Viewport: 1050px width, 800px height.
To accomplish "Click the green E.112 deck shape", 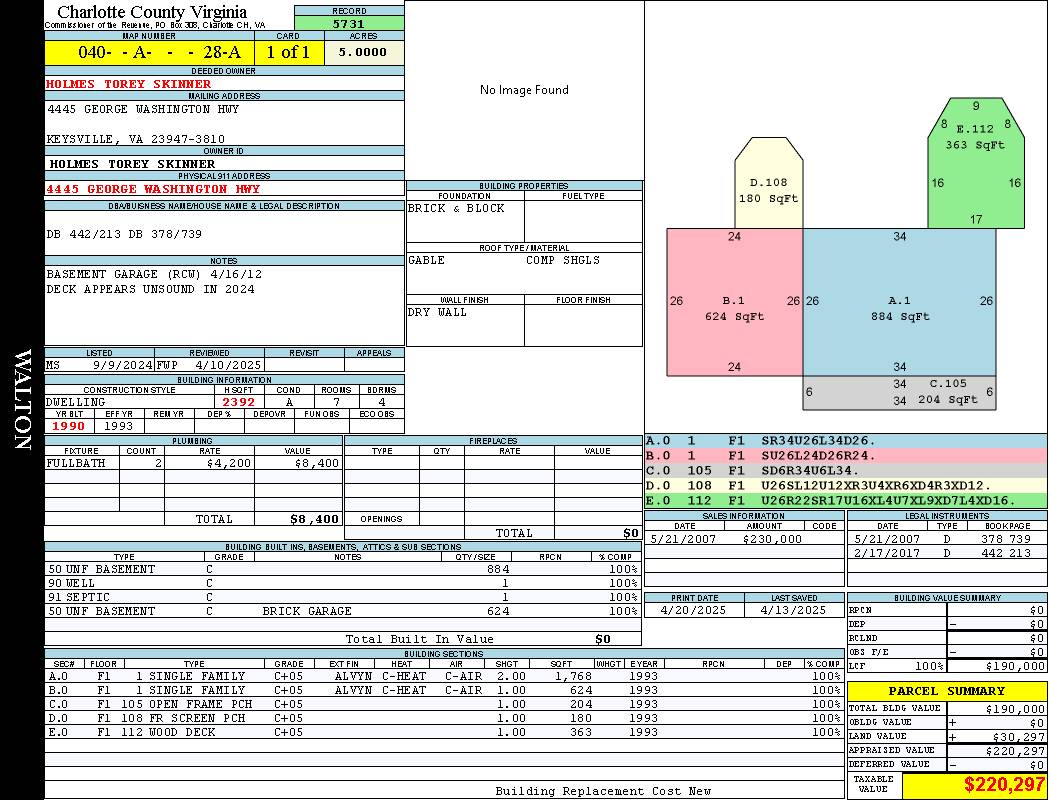I will pyautogui.click(x=975, y=165).
